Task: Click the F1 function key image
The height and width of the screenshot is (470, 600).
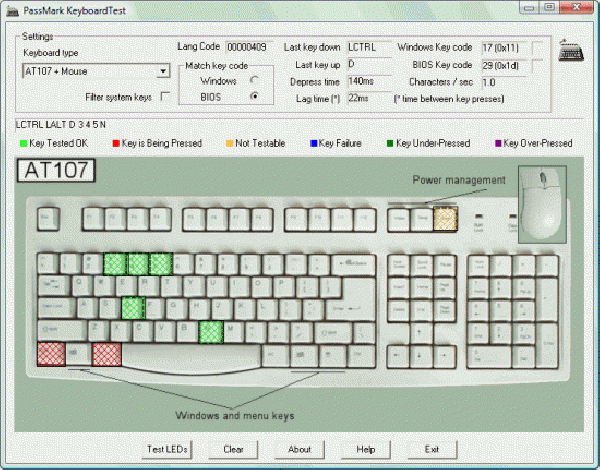Action: pos(93,219)
